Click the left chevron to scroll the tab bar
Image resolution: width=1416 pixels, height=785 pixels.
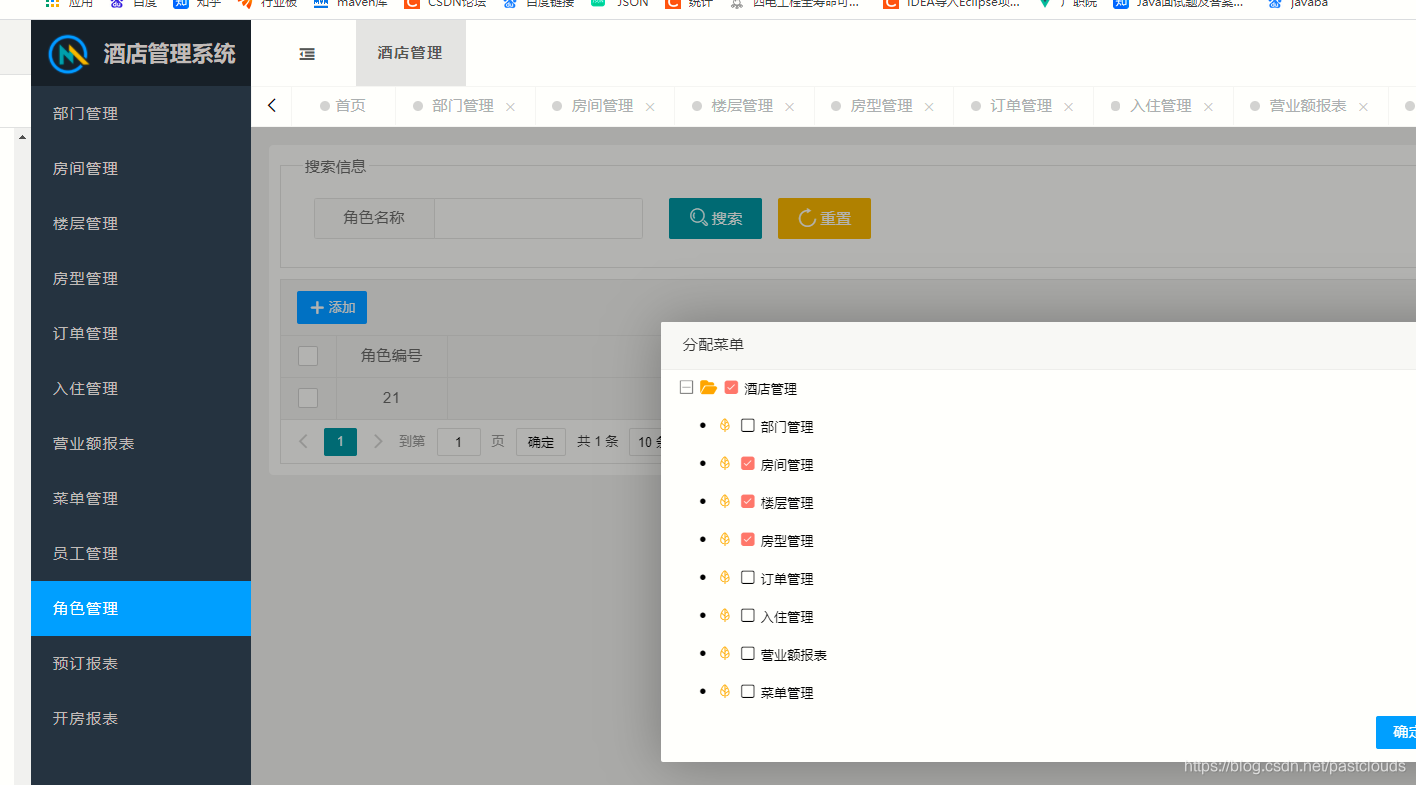271,104
